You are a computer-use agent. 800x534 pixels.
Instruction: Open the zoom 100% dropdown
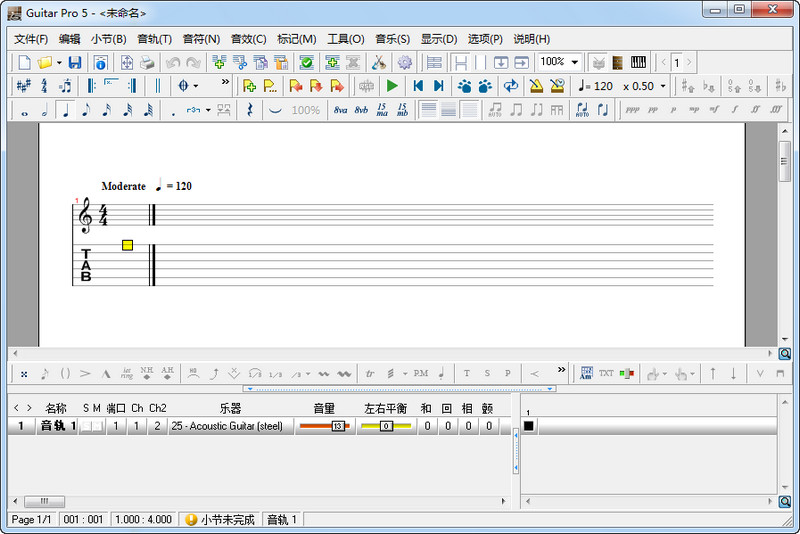(x=575, y=62)
